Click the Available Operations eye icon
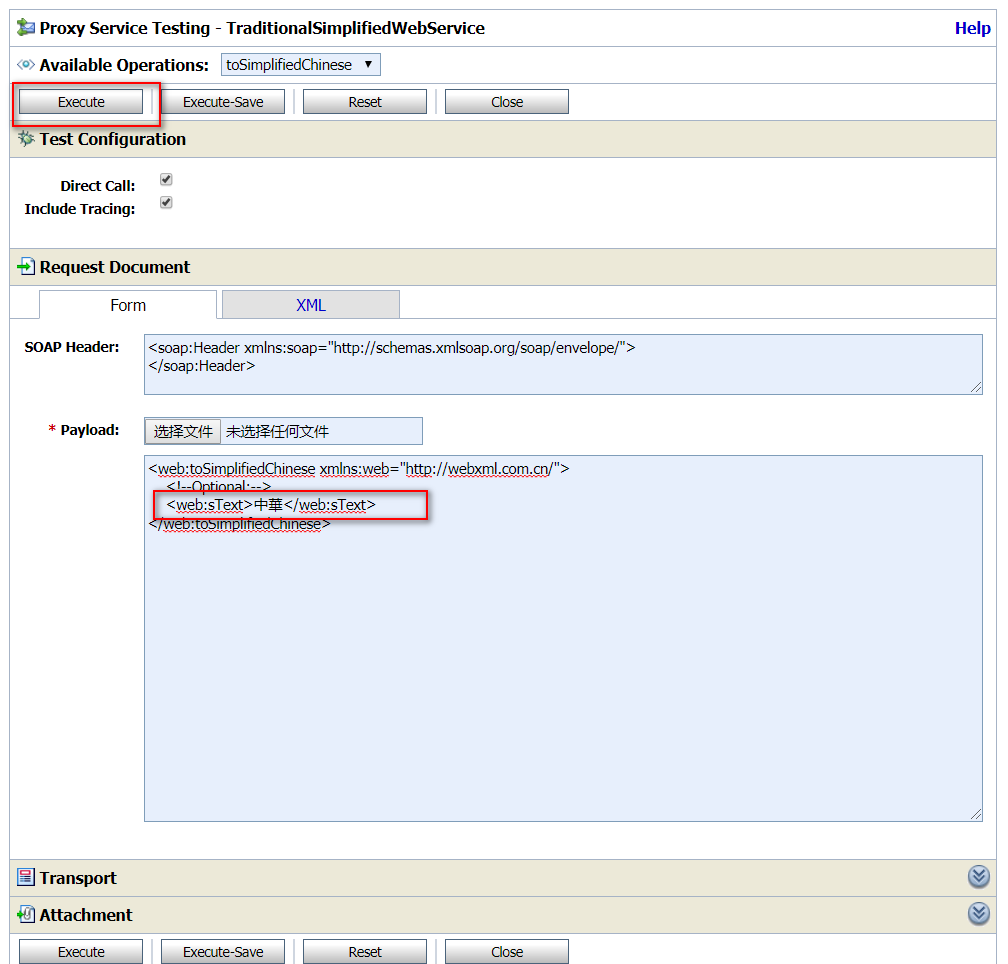This screenshot has height=964, width=1008. coord(26,64)
